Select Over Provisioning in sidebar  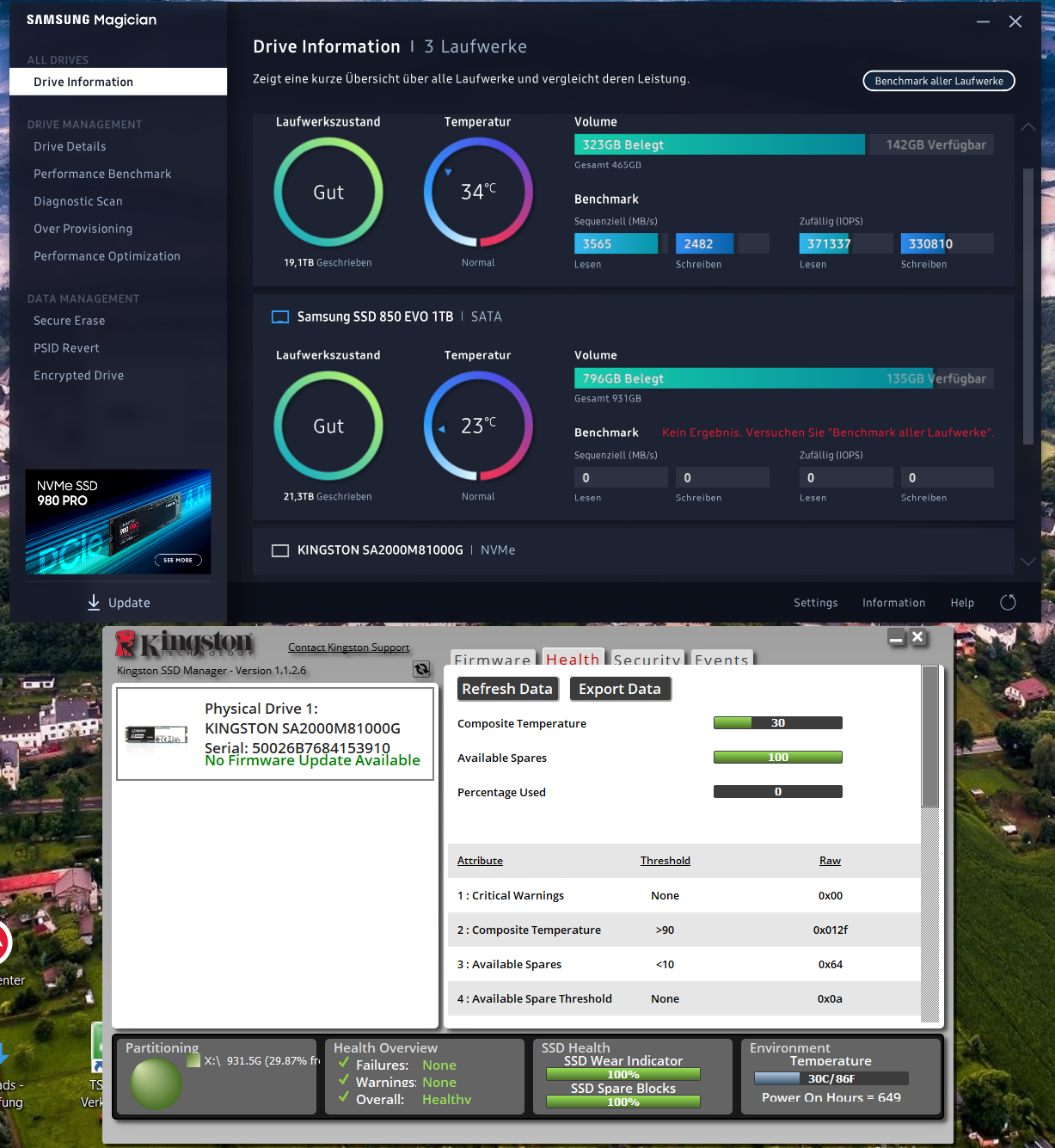[83, 230]
